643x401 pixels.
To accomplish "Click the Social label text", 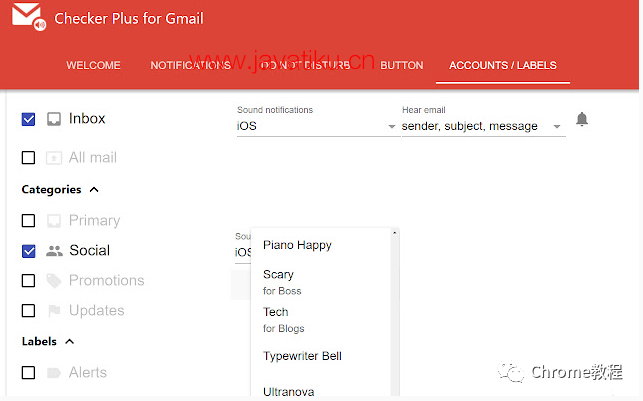I will coord(89,251).
